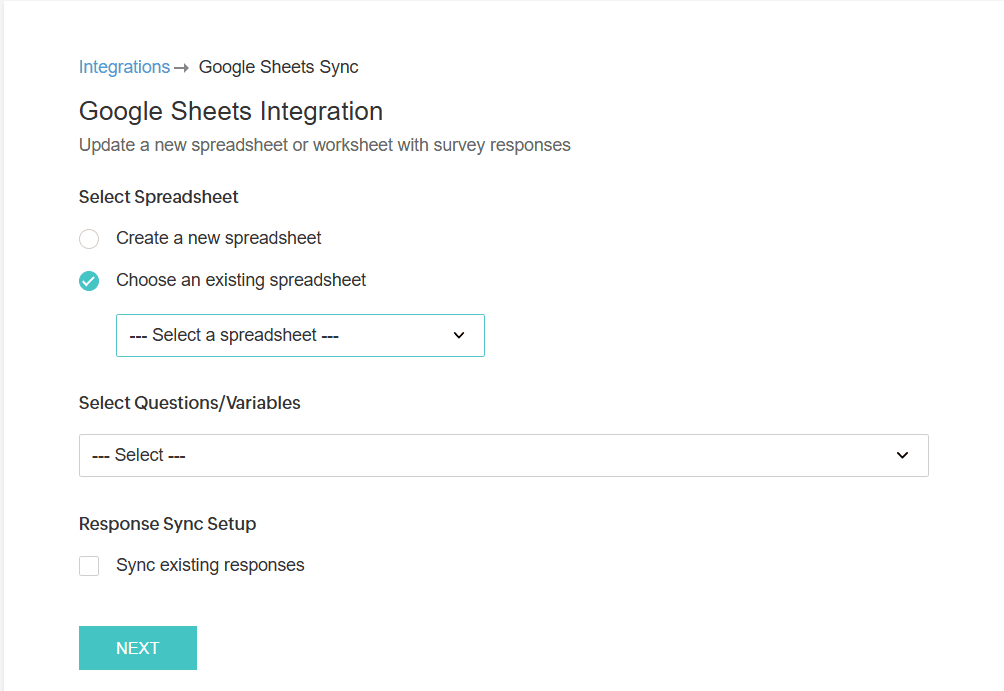
Task: Click the Integrations breadcrumb link
Action: [x=124, y=67]
